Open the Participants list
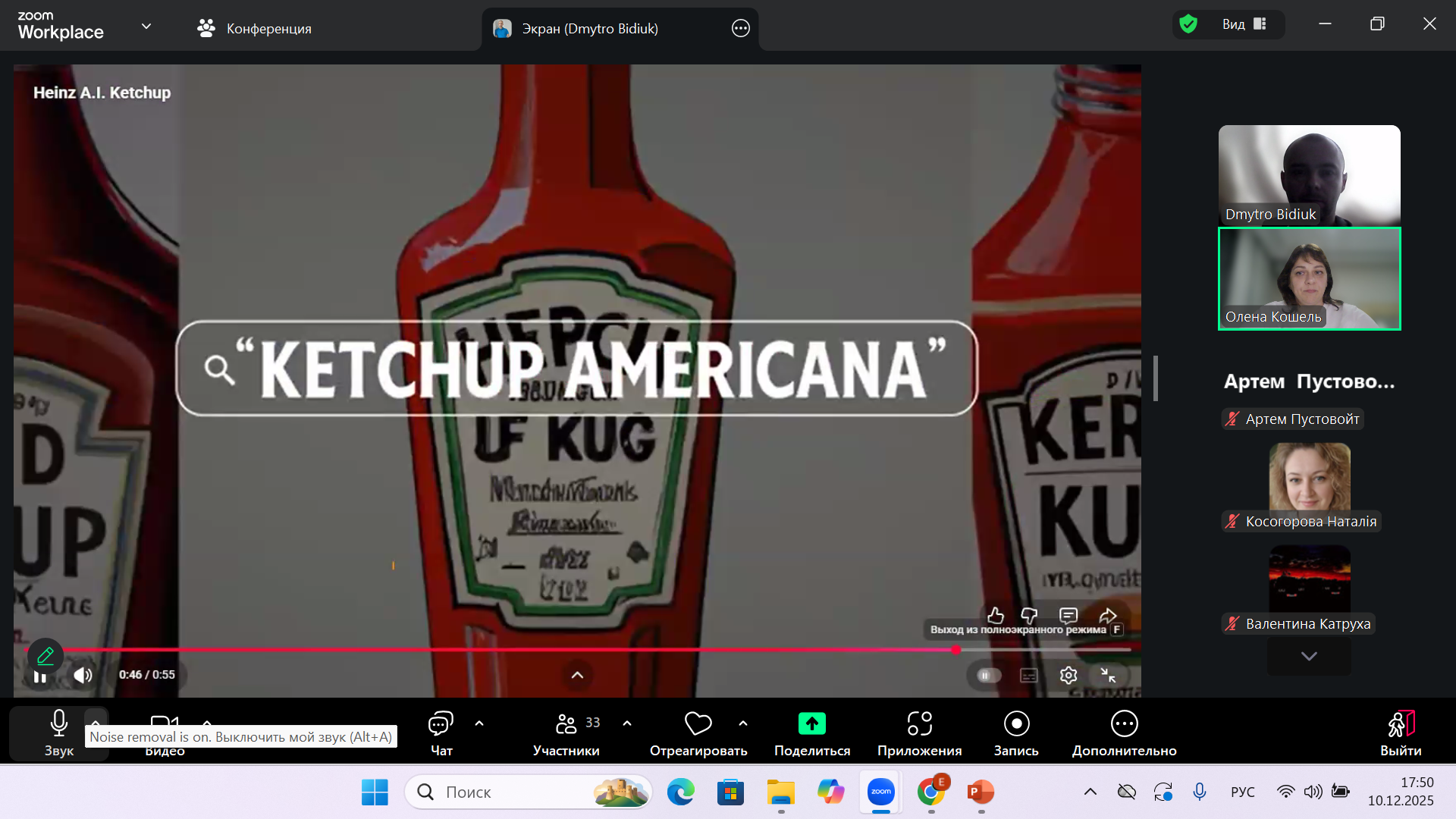The width and height of the screenshot is (1456, 819). (566, 724)
